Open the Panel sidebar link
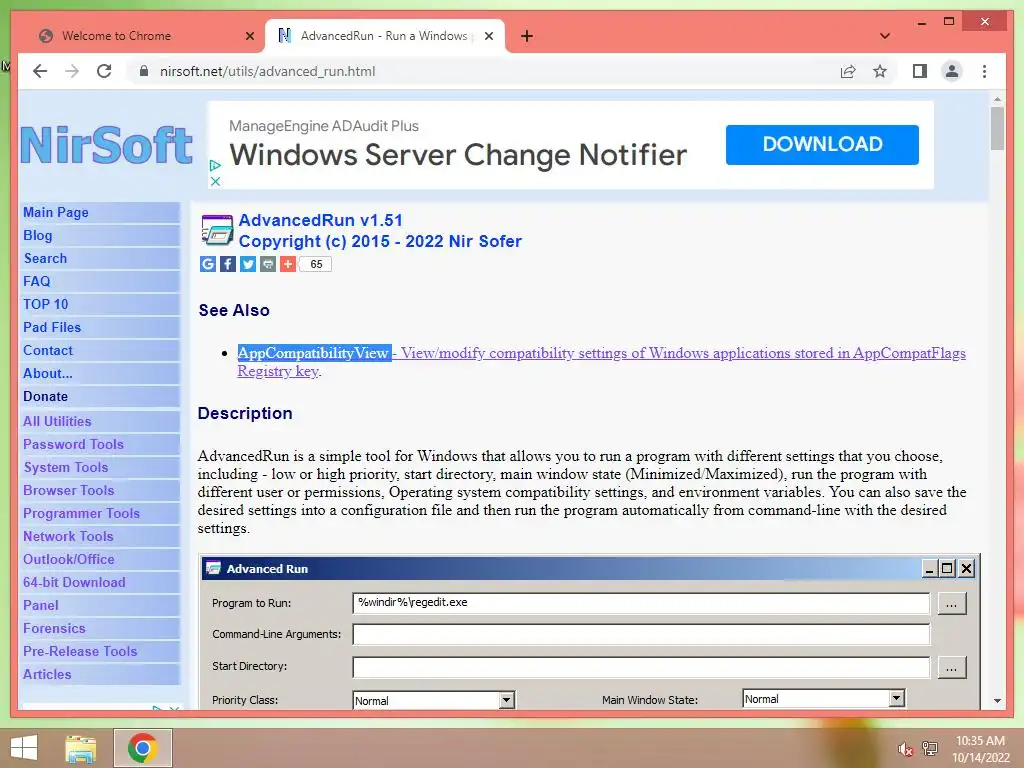Image resolution: width=1024 pixels, height=768 pixels. 40,605
